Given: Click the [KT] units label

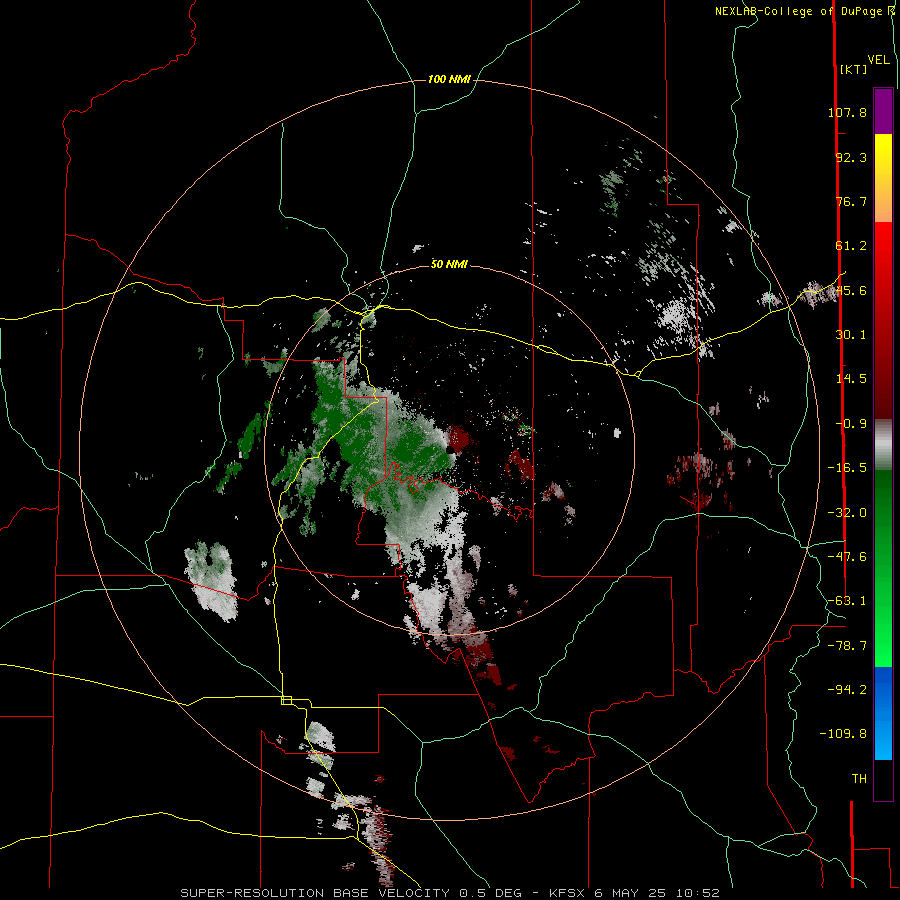Looking at the screenshot, I should coord(854,69).
